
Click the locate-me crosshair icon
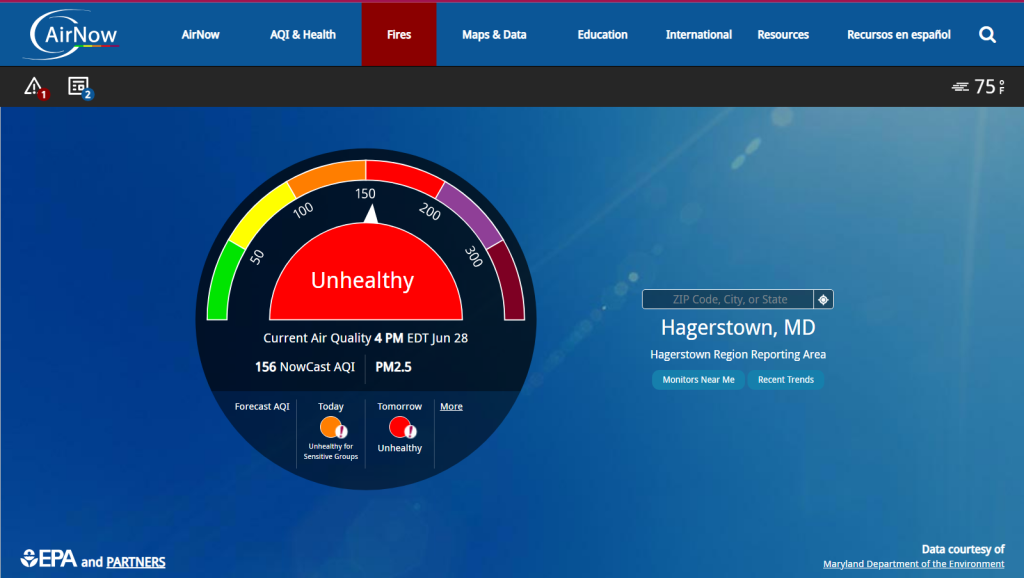[822, 299]
